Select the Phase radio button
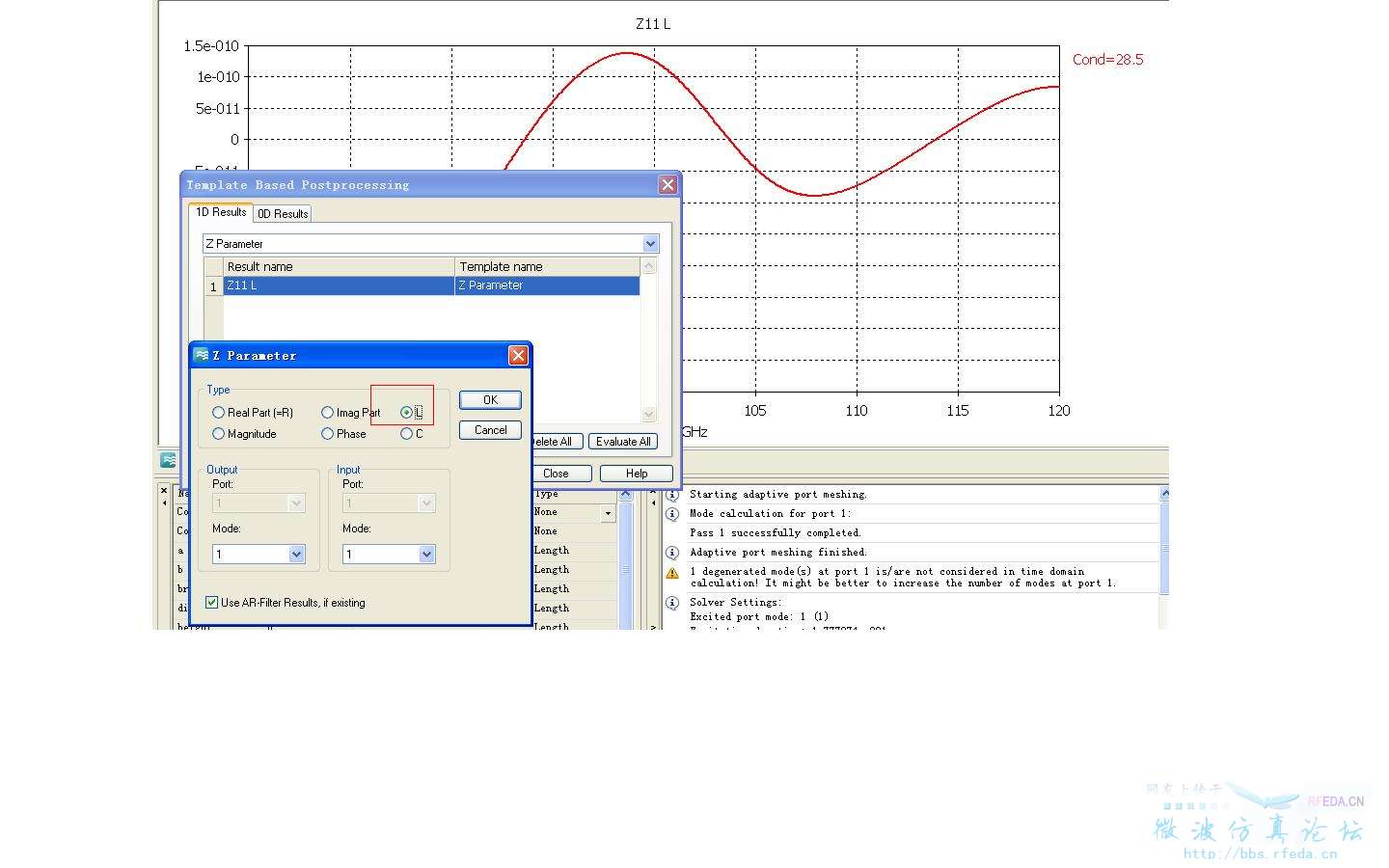Image resolution: width=1389 pixels, height=868 pixels. click(x=328, y=434)
